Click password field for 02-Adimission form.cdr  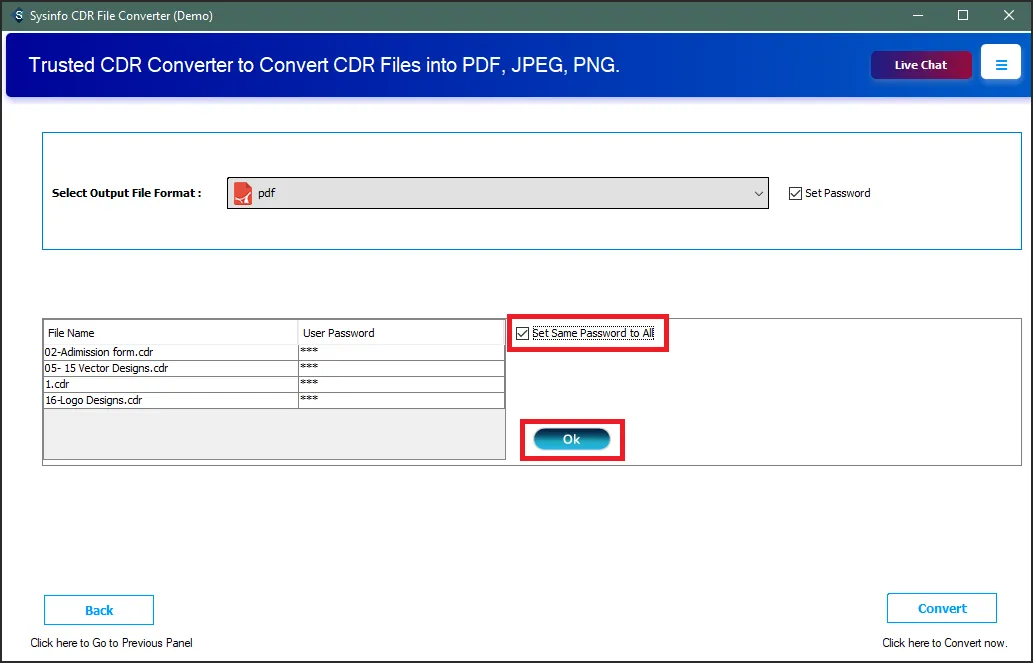point(401,353)
